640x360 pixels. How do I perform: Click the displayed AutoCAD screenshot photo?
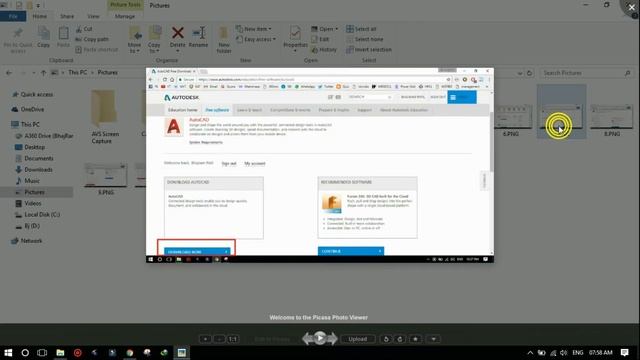click(x=320, y=165)
